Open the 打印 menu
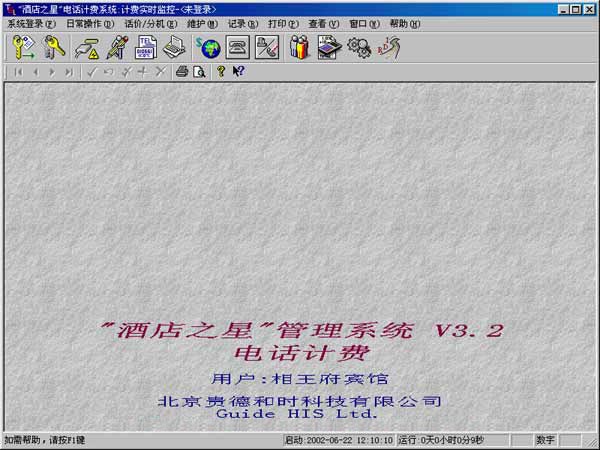This screenshot has height=450, width=600. click(x=283, y=24)
